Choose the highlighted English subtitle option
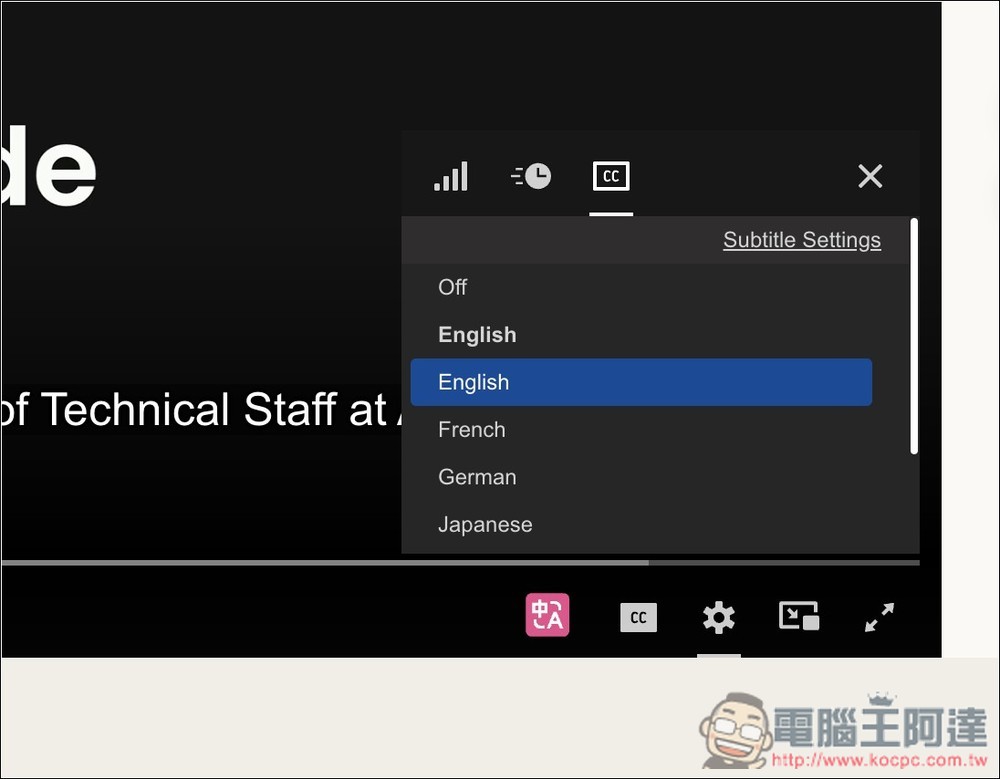The height and width of the screenshot is (779, 1000). point(640,382)
